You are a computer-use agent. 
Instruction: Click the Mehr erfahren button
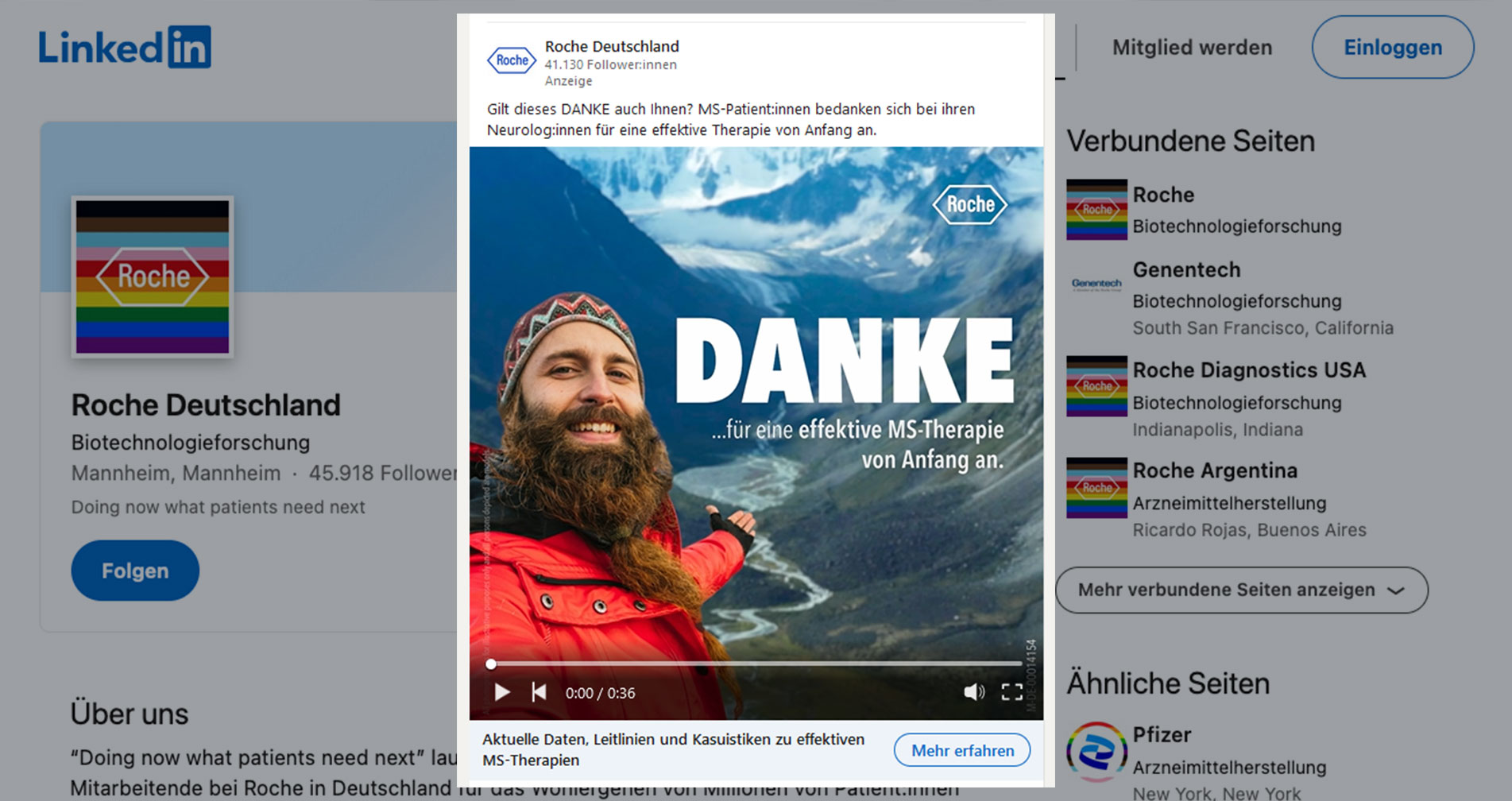click(x=962, y=750)
